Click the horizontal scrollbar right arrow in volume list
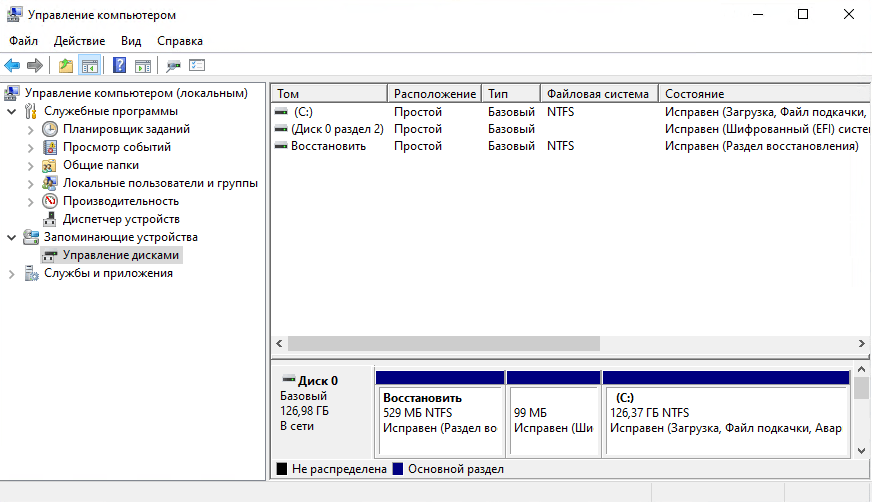Viewport: 872px width, 502px height. (863, 343)
